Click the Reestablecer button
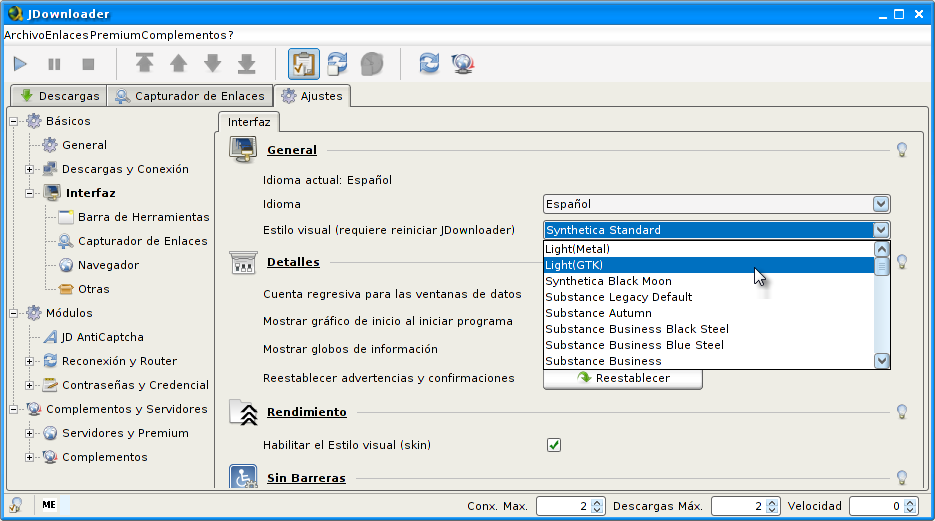Image resolution: width=935 pixels, height=521 pixels. (x=623, y=378)
